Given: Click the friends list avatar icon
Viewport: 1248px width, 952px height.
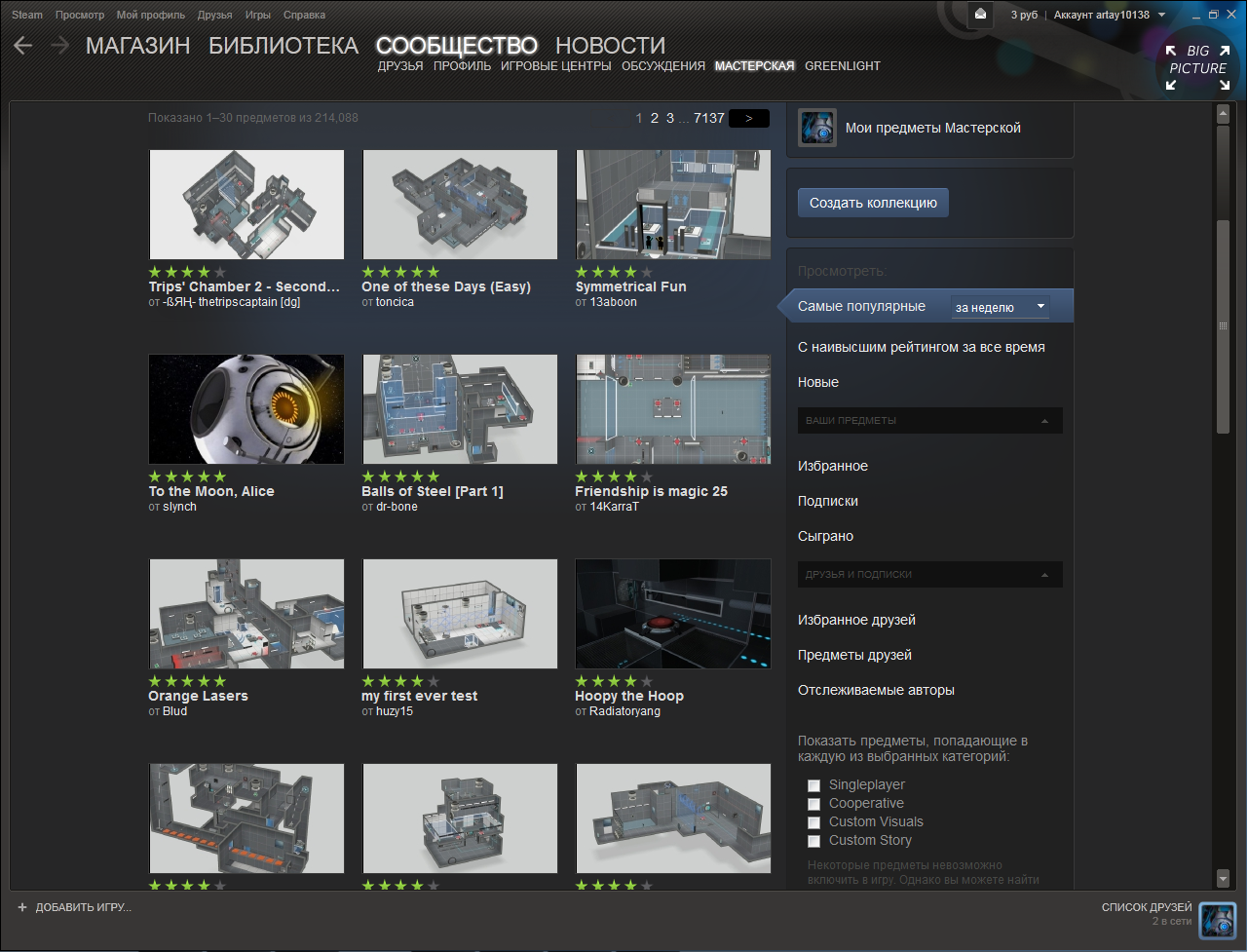Looking at the screenshot, I should pyautogui.click(x=1218, y=920).
